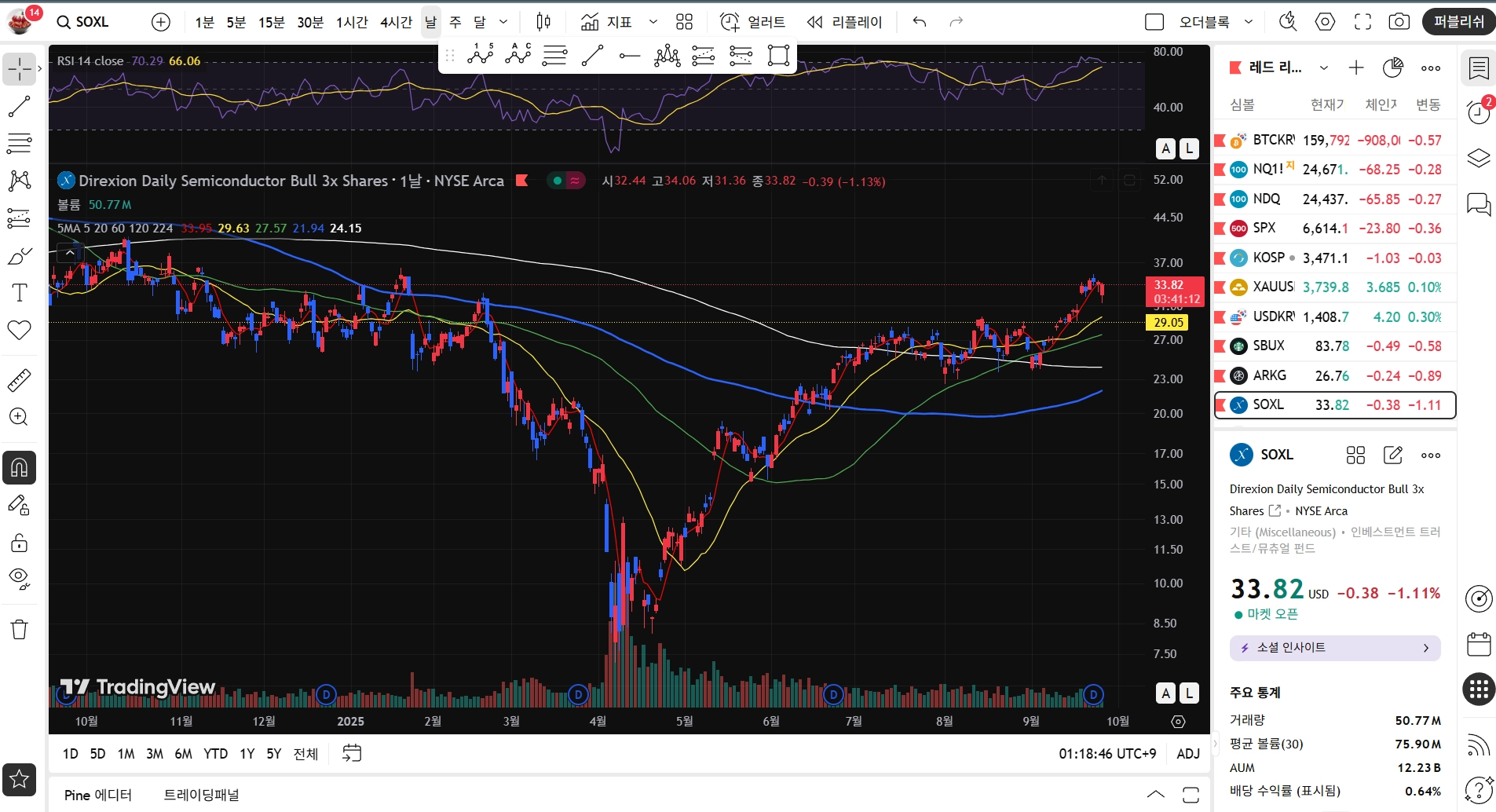Open the go to date calendar icon
1496x812 pixels.
[x=352, y=754]
